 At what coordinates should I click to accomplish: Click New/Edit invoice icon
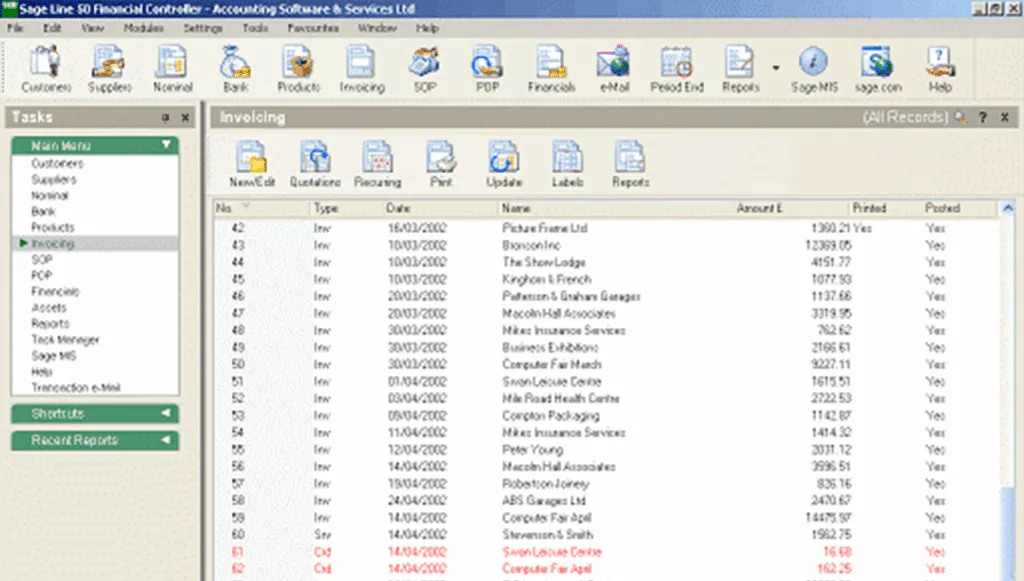[x=251, y=165]
